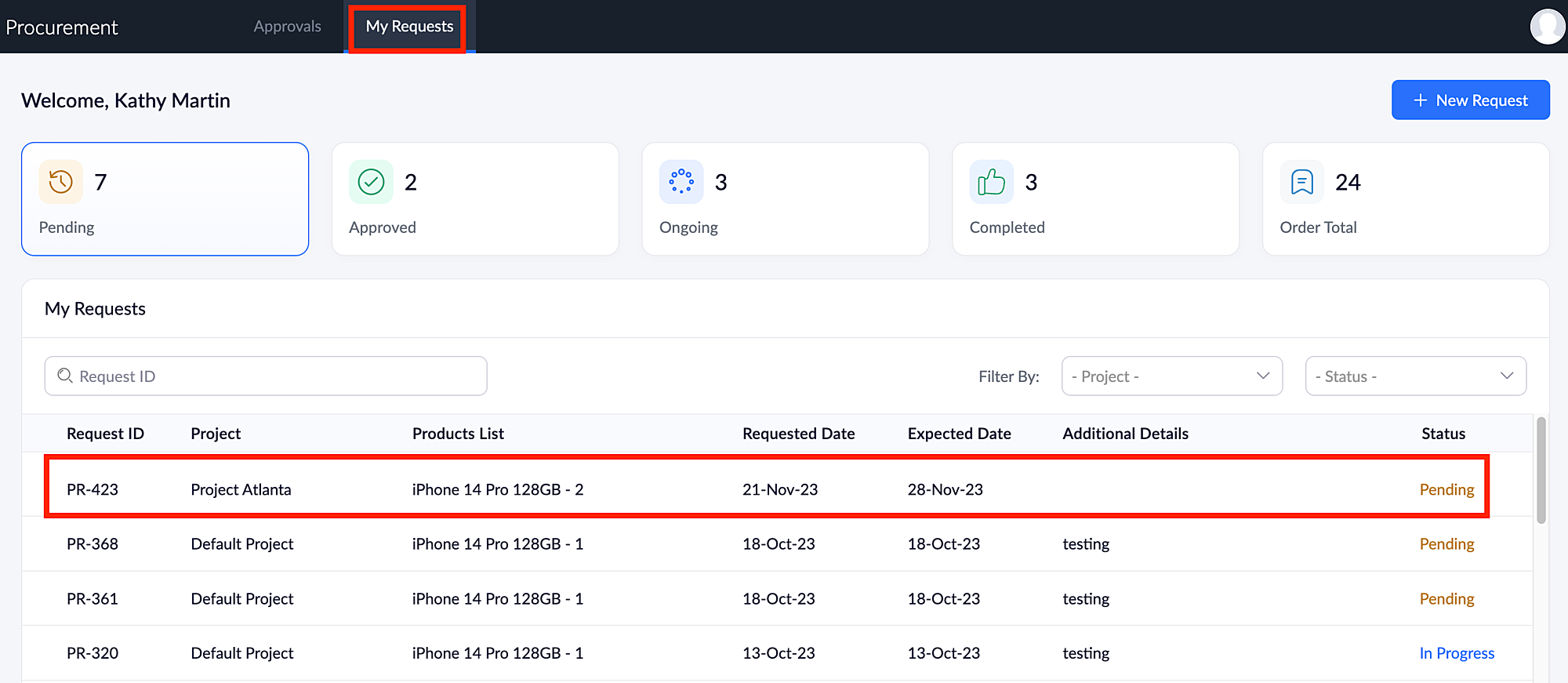Click the Products List column header

point(458,434)
